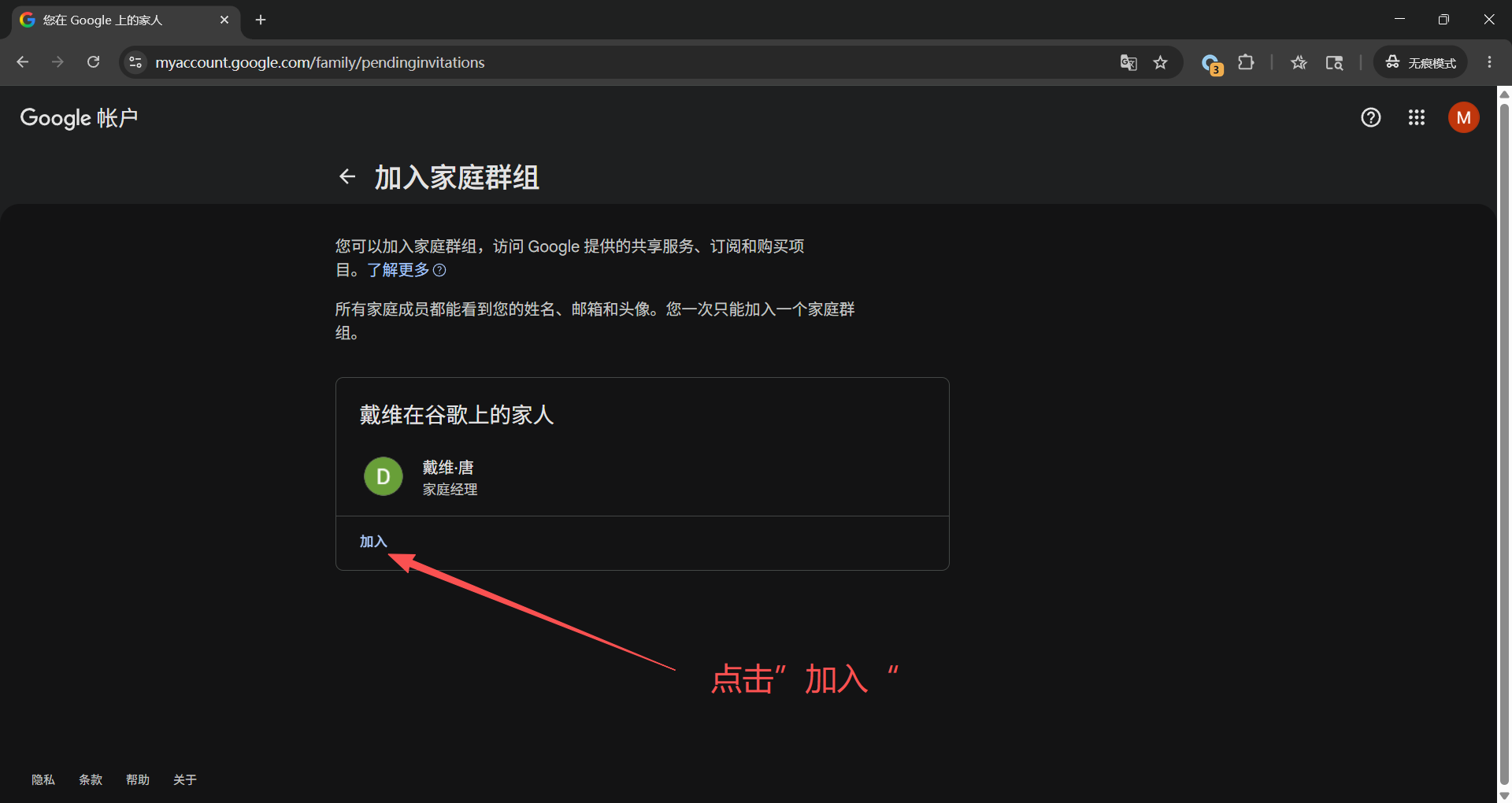Screen dimensions: 1512x803
Task: Open the extensions puzzle-piece icon
Action: click(1246, 62)
